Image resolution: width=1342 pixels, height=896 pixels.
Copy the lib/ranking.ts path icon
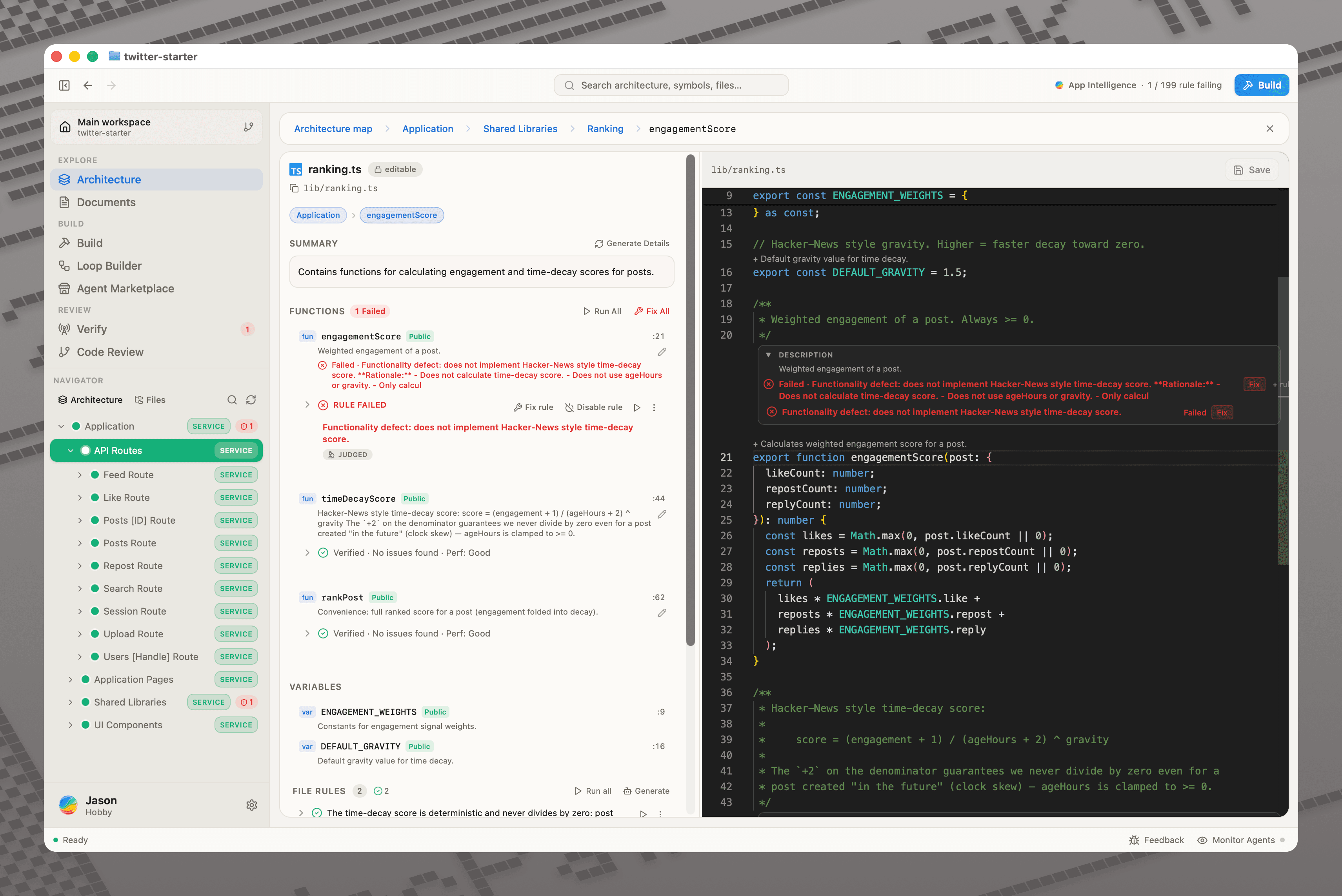coord(294,188)
